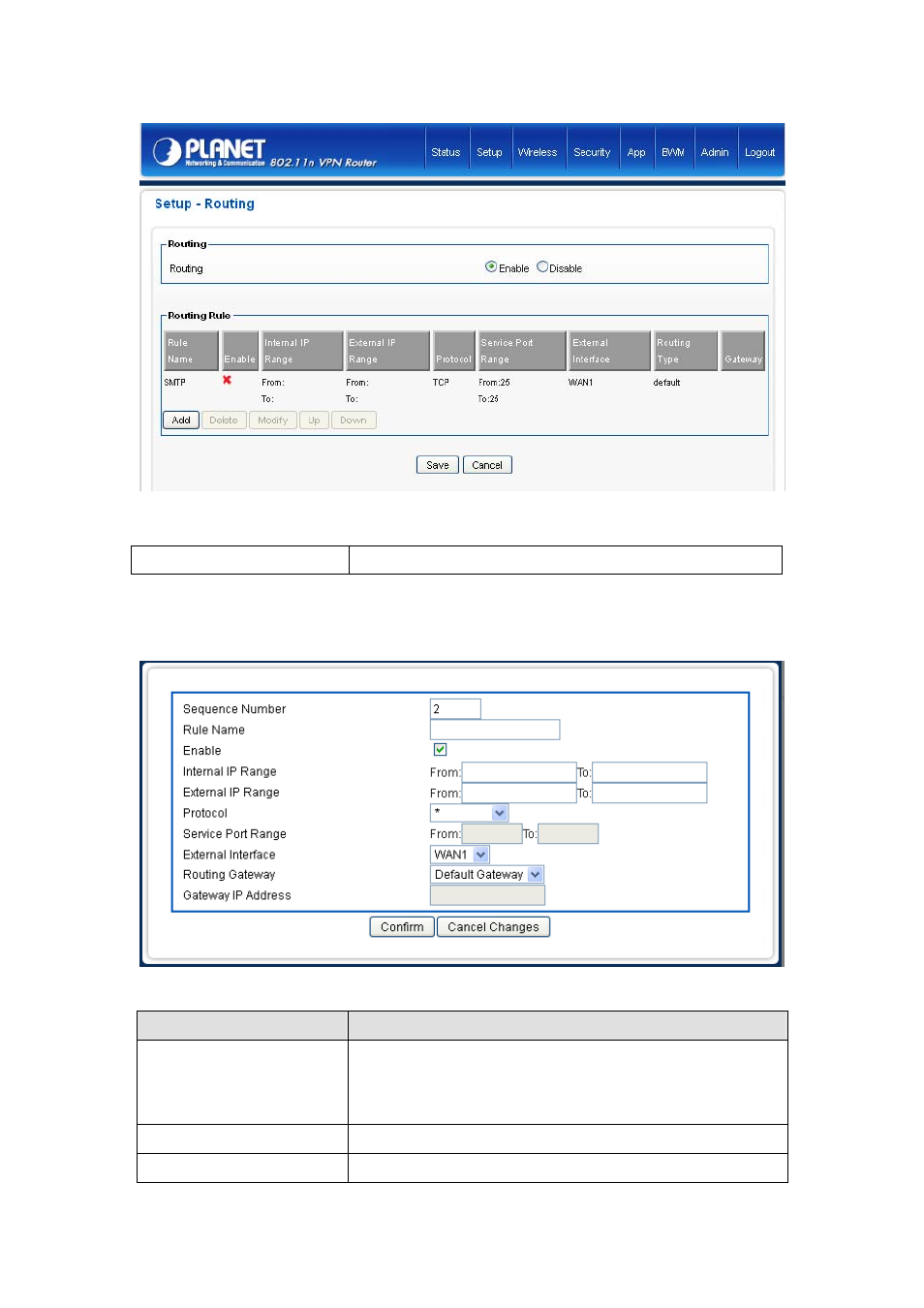Click the From:25 service port value
Image resolution: width=924 pixels, height=1308 pixels.
[494, 383]
